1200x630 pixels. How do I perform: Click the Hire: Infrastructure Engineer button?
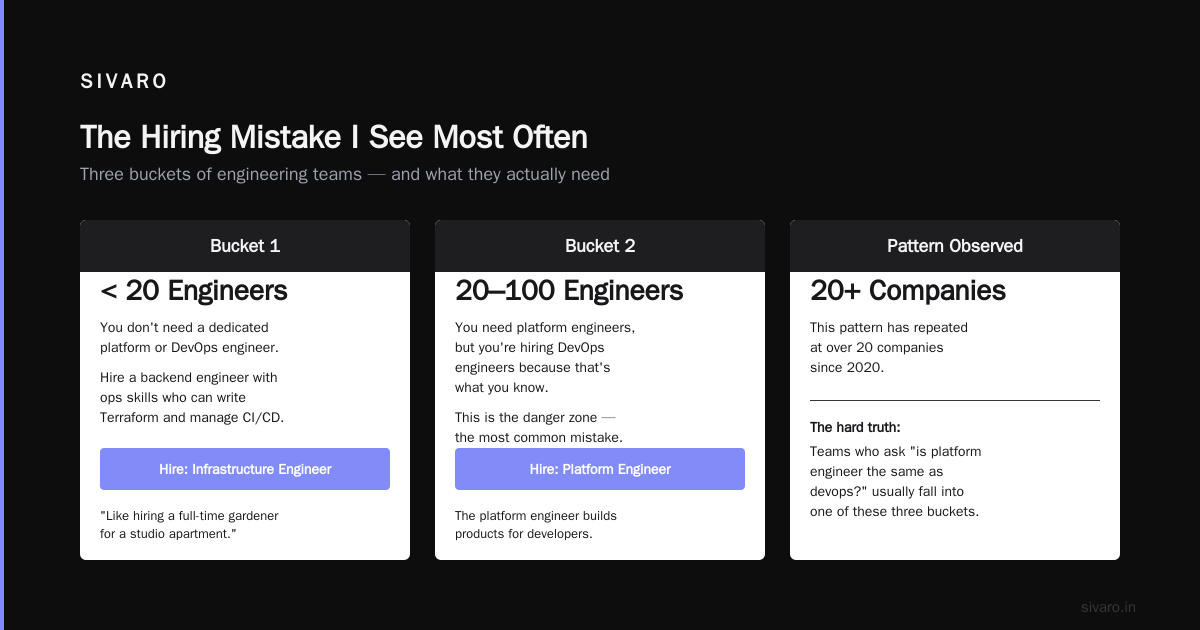click(x=245, y=469)
